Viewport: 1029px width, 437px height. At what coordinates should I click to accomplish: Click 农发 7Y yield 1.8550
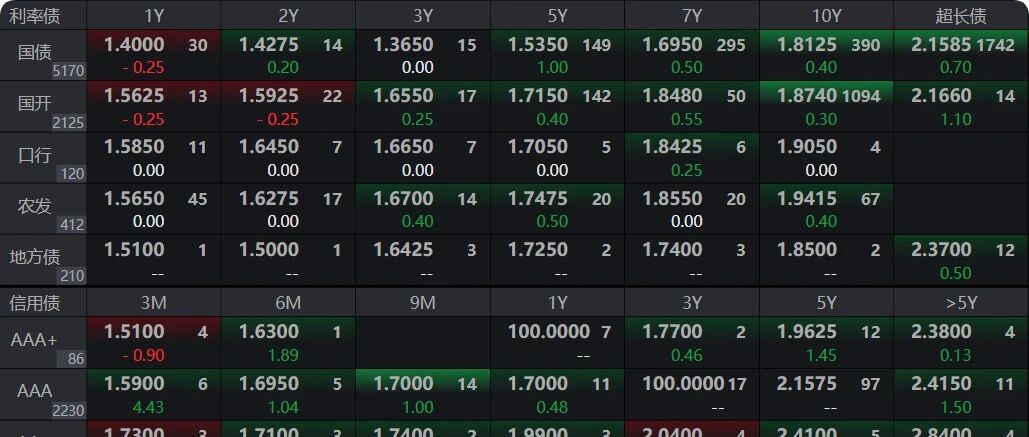(673, 198)
